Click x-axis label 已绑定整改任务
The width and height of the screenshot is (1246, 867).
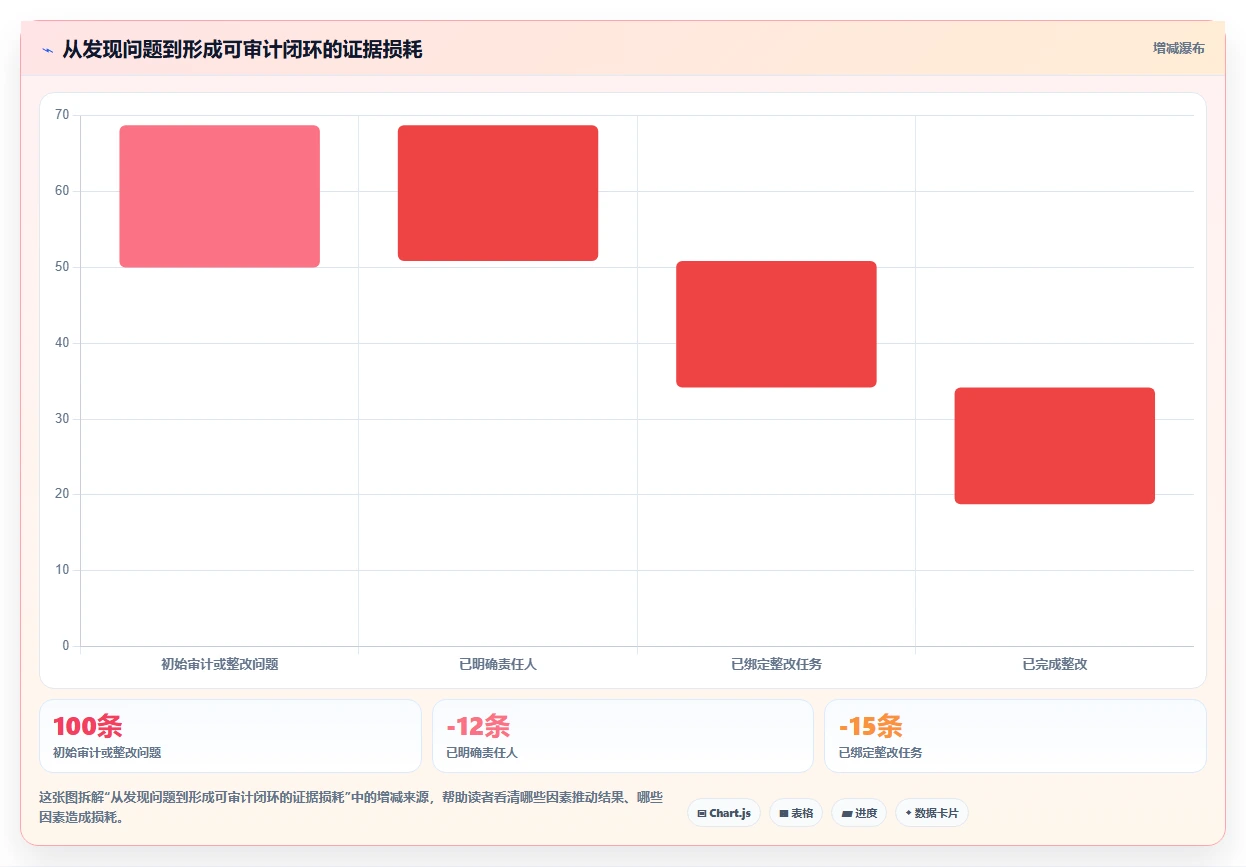point(776,664)
